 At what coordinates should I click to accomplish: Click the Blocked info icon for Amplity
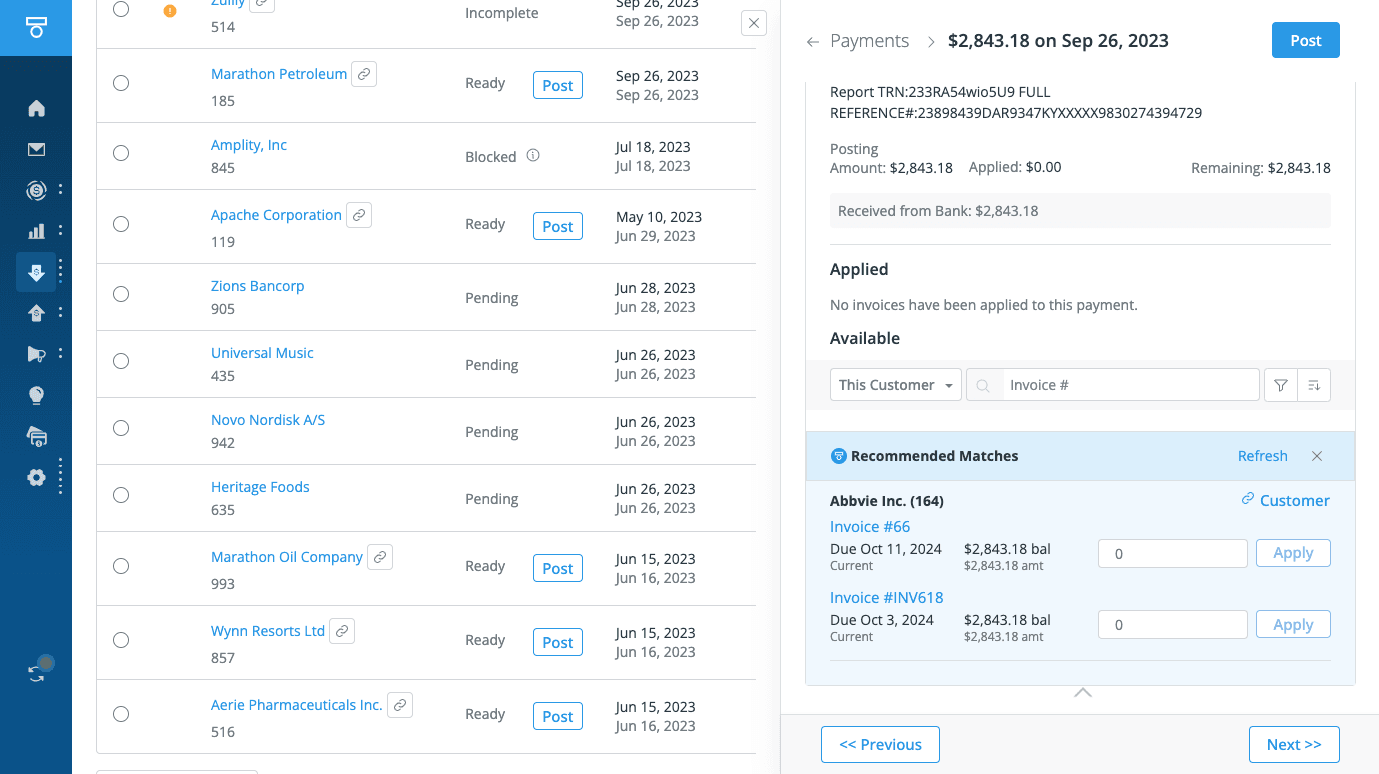533,156
